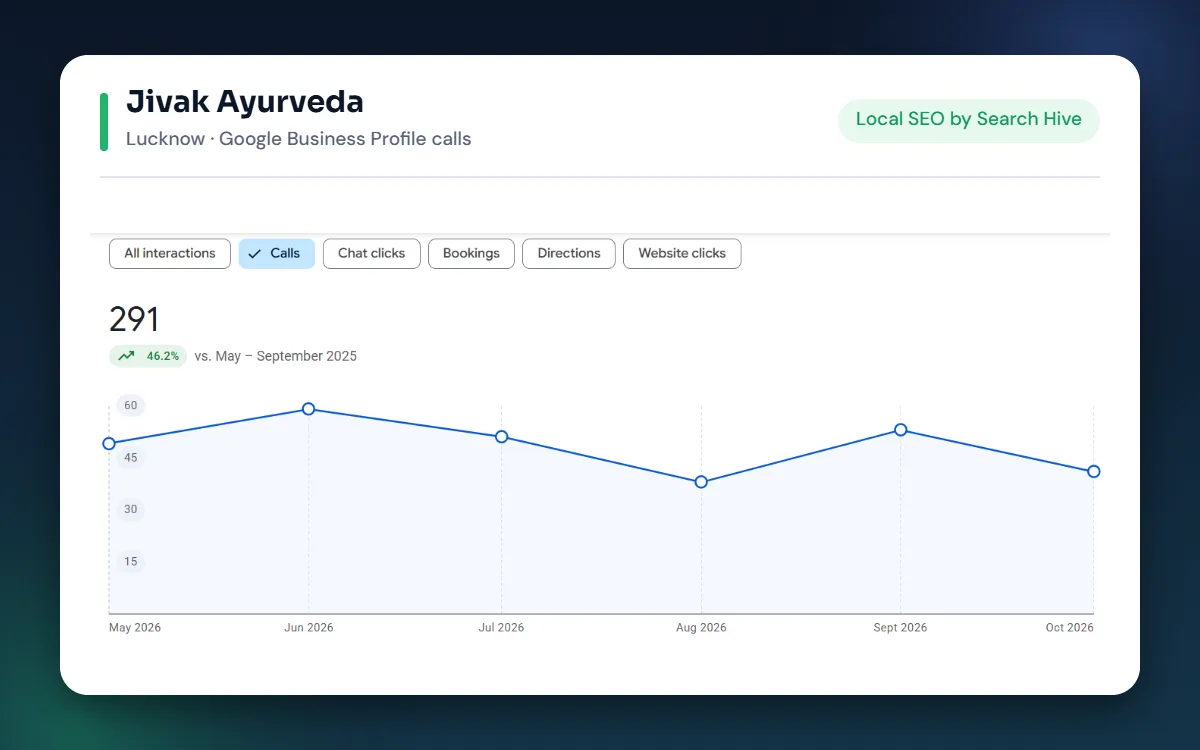This screenshot has height=750, width=1200.
Task: Click the 291 total calls figure
Action: pyautogui.click(x=134, y=320)
